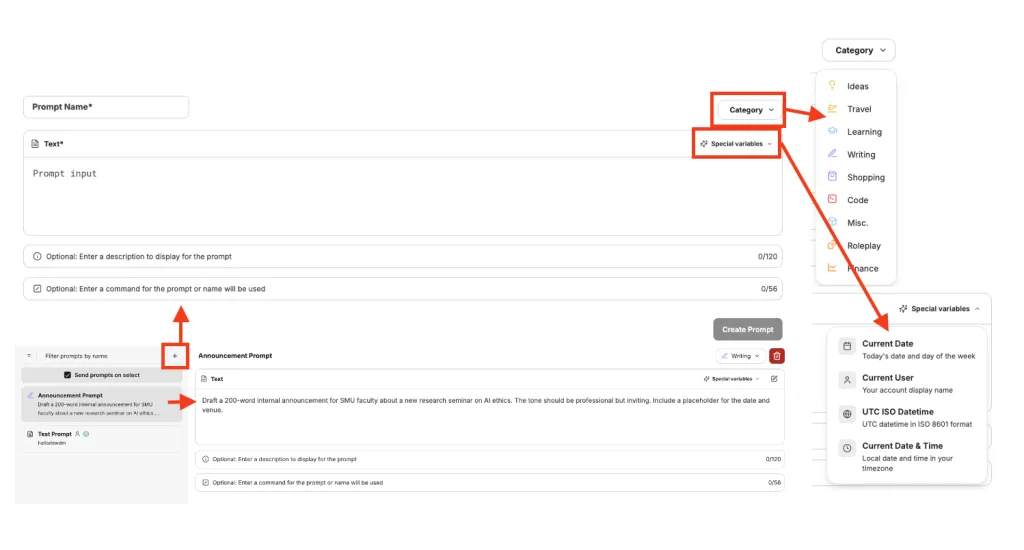Viewport: 1024px width, 550px height.
Task: Open the Category dropdown beside Prompt Name field
Action: tap(750, 110)
